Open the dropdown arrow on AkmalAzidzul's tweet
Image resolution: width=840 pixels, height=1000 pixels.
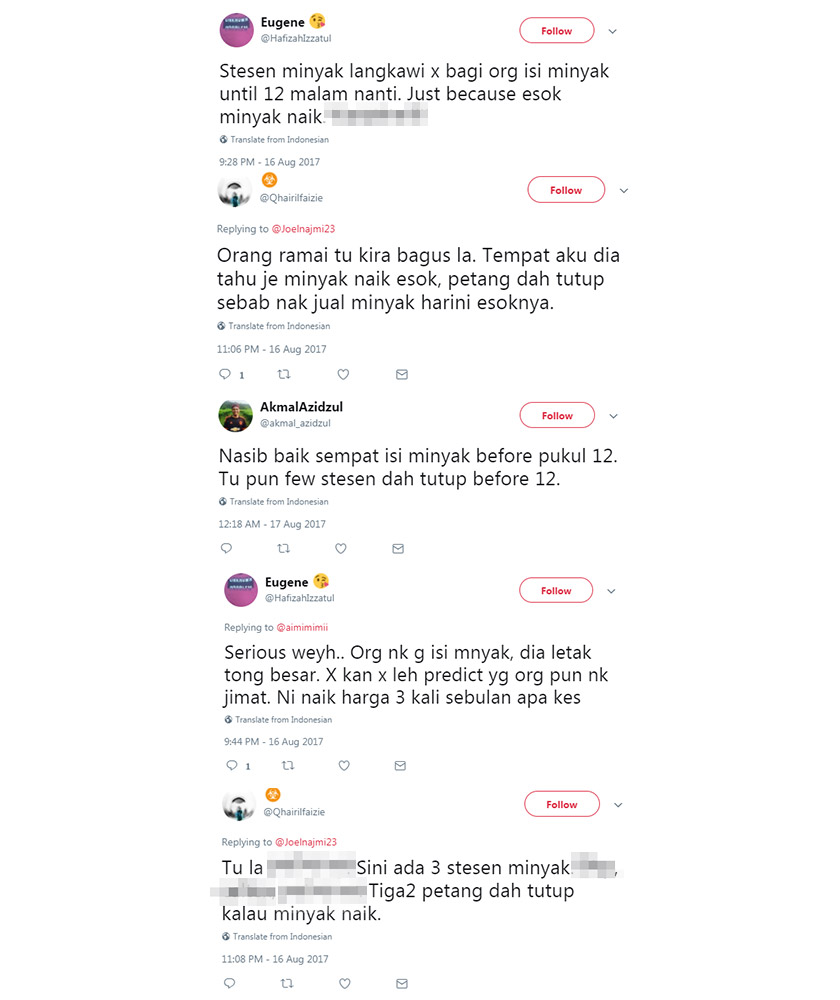[x=613, y=416]
